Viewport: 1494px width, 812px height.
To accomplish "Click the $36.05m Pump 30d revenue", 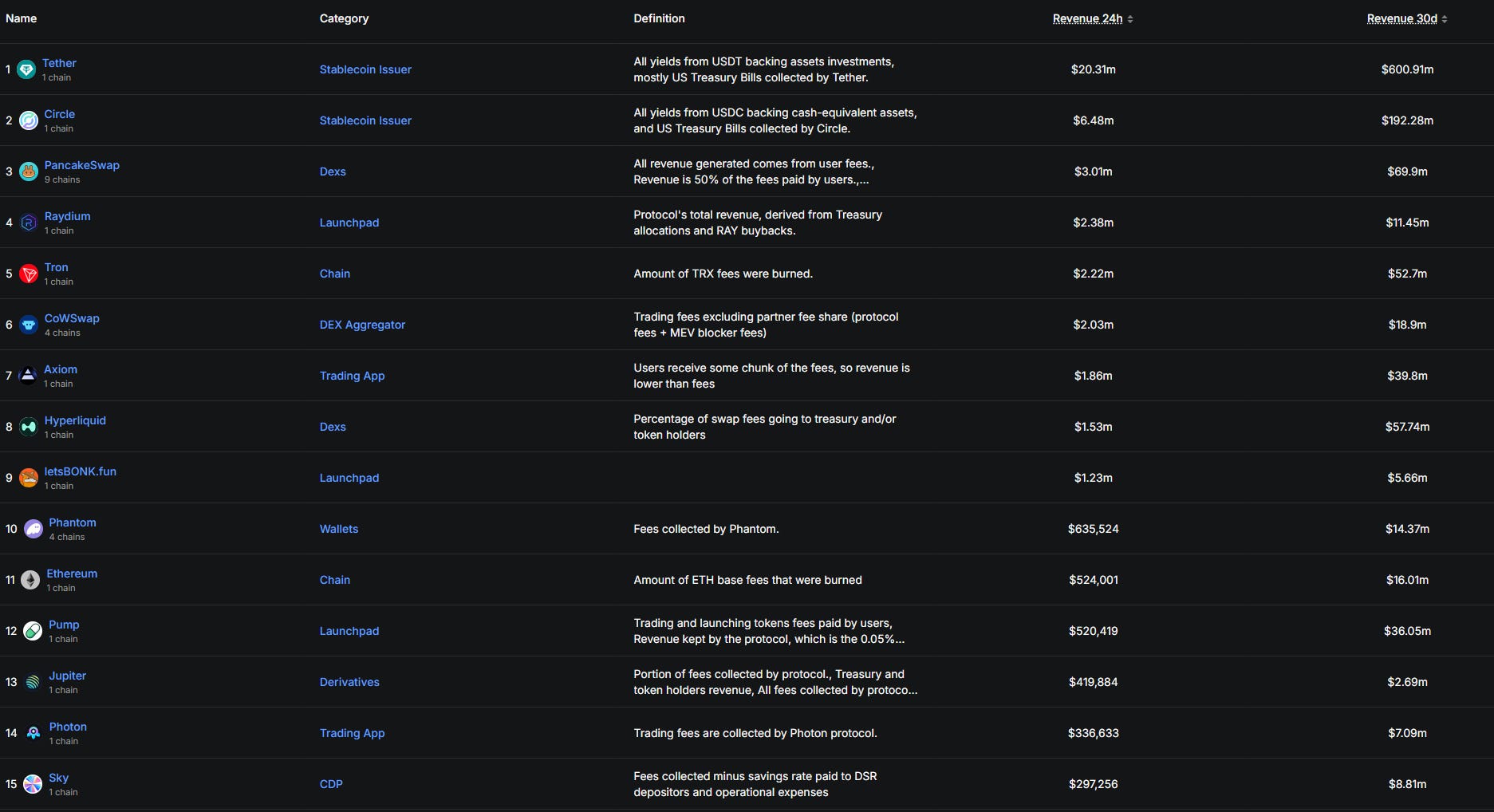I will point(1407,631).
